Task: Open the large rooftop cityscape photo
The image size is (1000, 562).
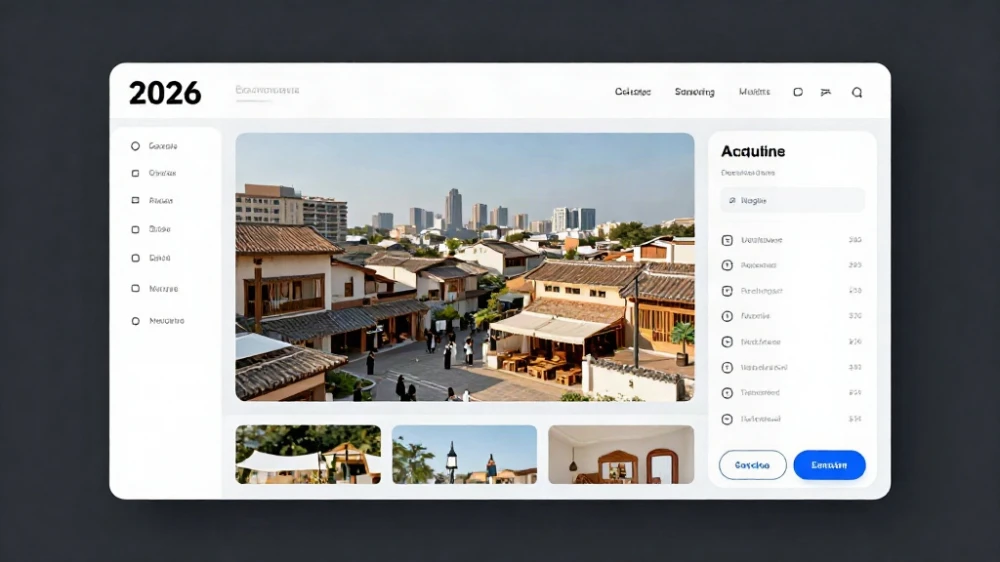Action: point(465,267)
